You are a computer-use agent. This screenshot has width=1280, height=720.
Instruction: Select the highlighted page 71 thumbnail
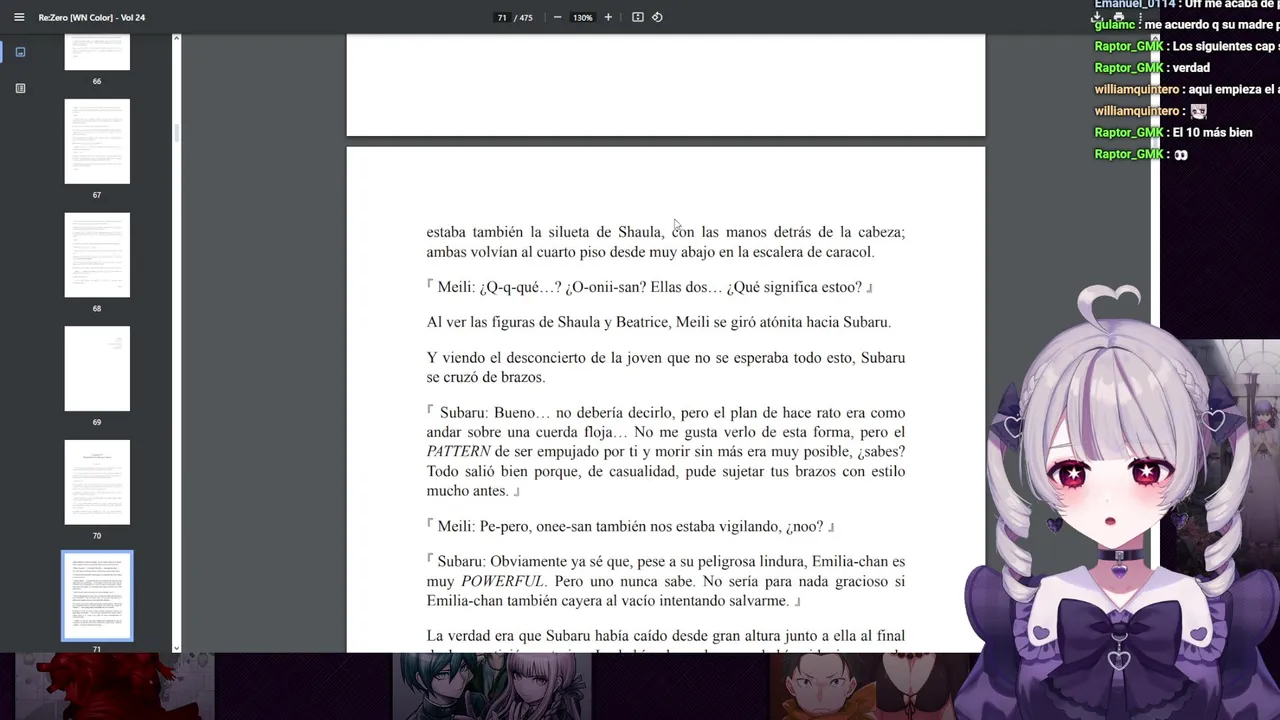click(97, 596)
